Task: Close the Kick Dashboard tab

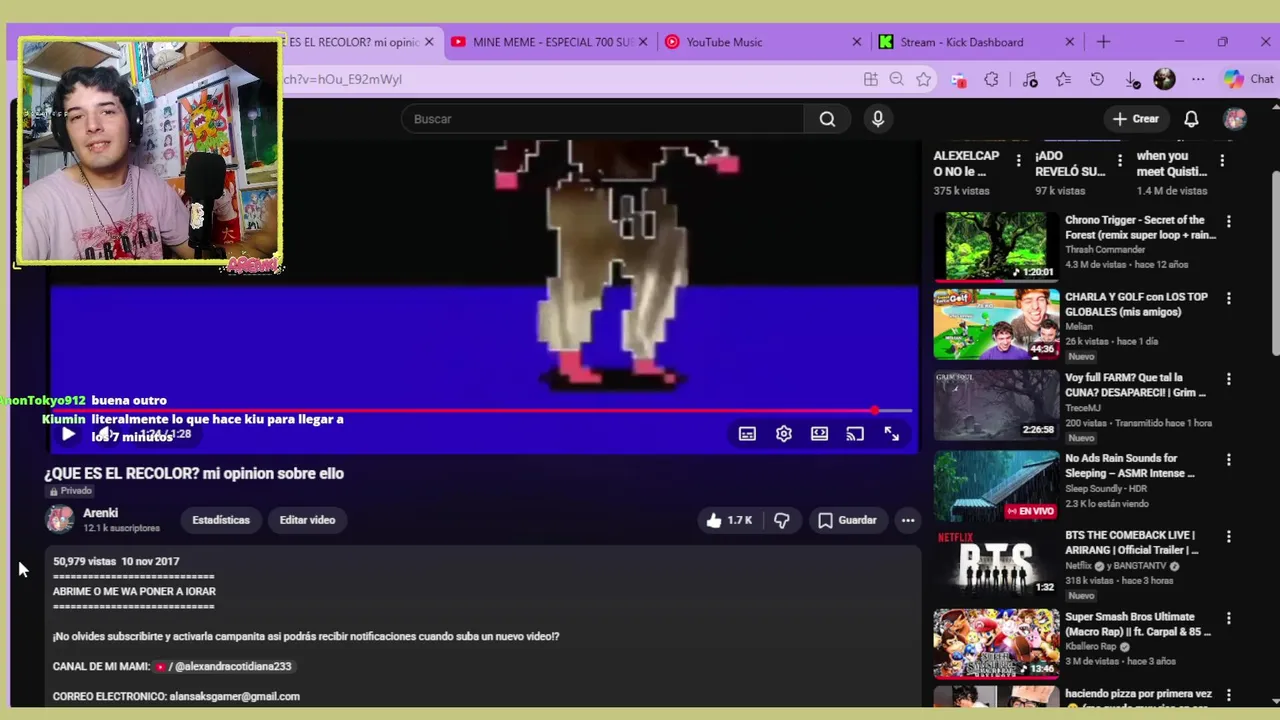Action: click(1070, 42)
